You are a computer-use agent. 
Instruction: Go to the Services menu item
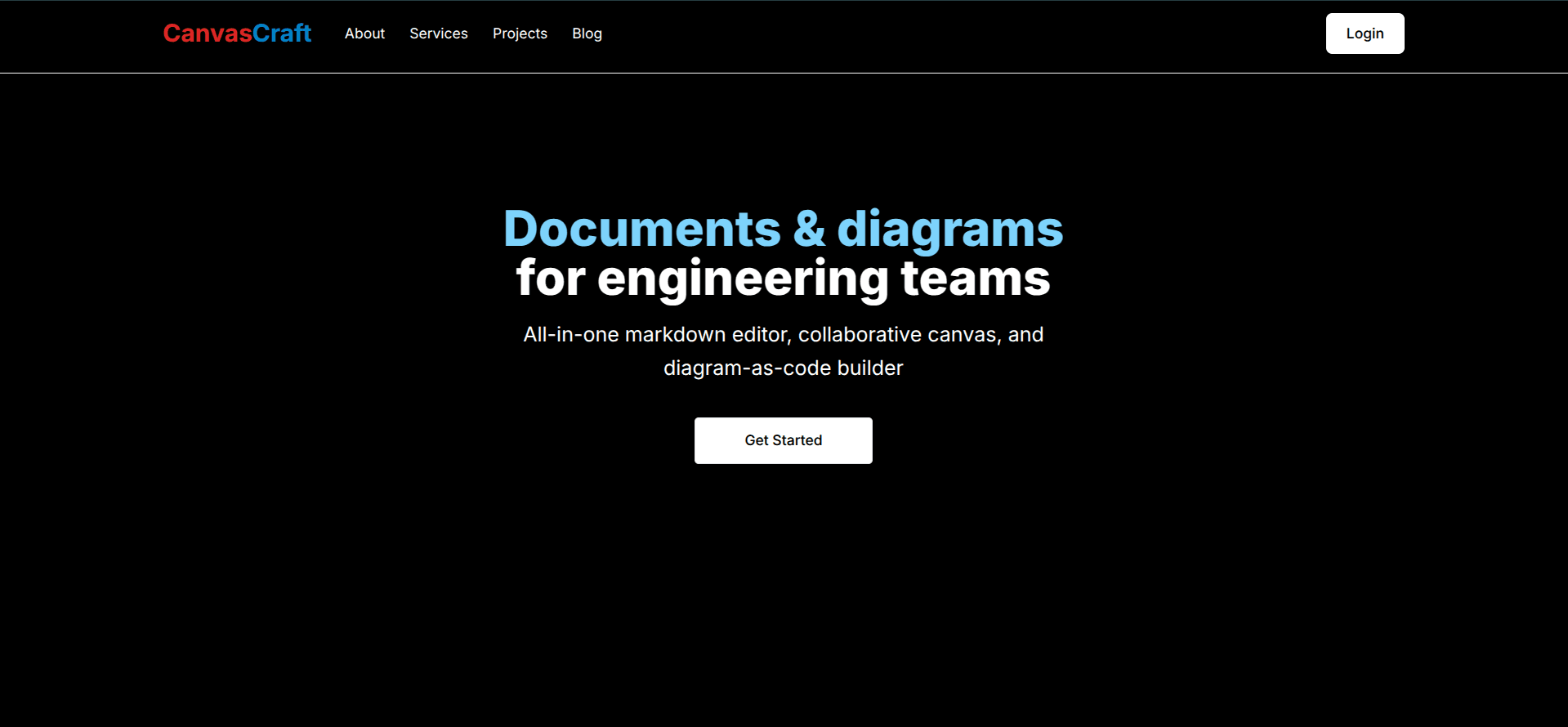click(439, 33)
